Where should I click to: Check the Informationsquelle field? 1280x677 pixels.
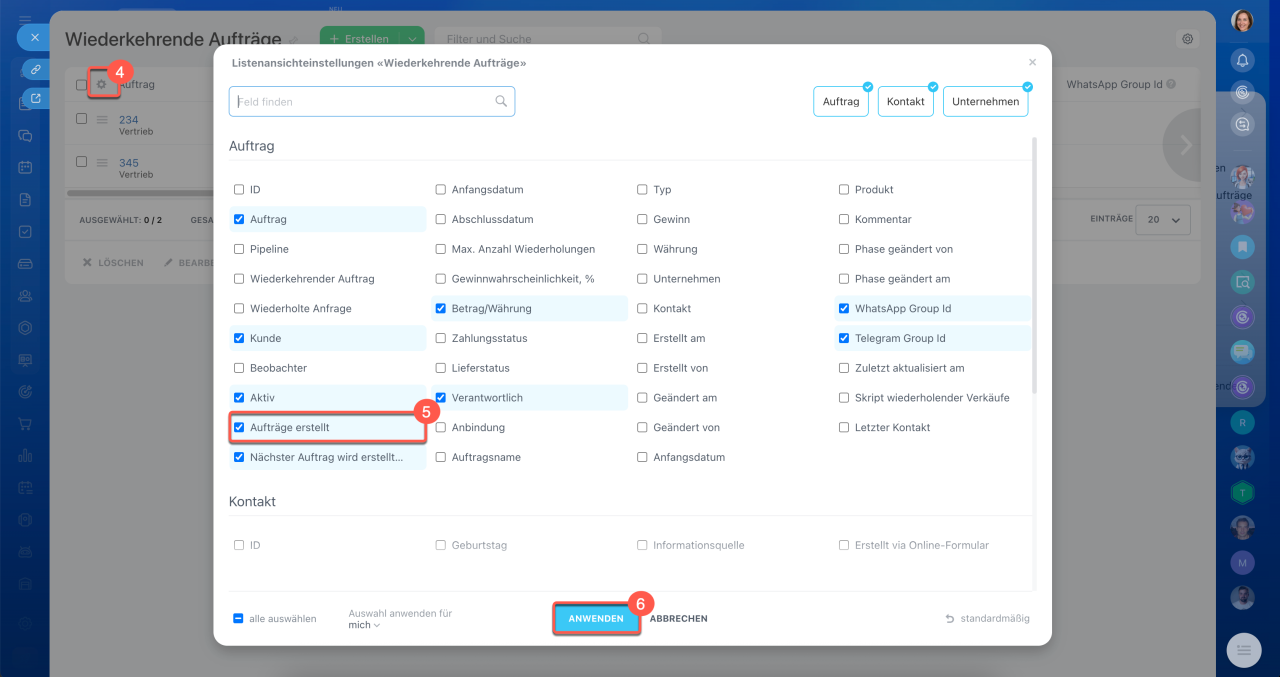643,545
